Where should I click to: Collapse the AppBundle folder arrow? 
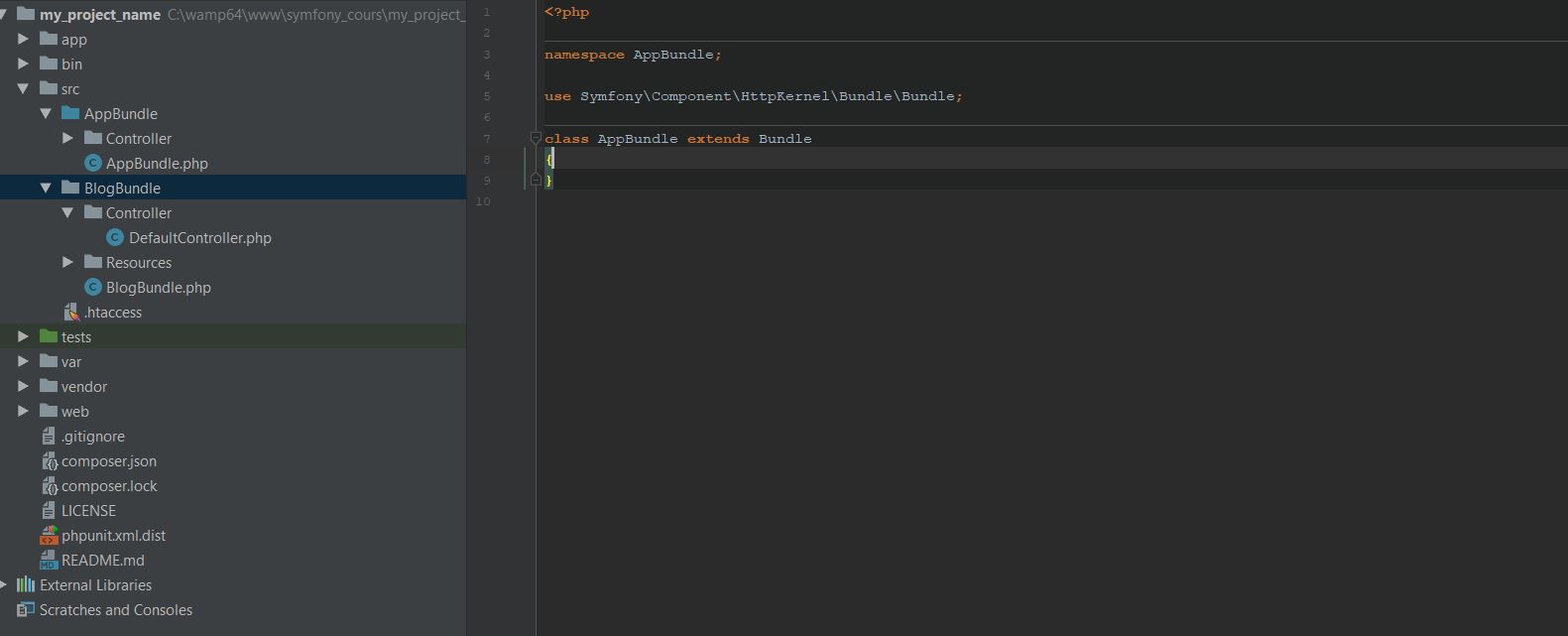pos(46,113)
